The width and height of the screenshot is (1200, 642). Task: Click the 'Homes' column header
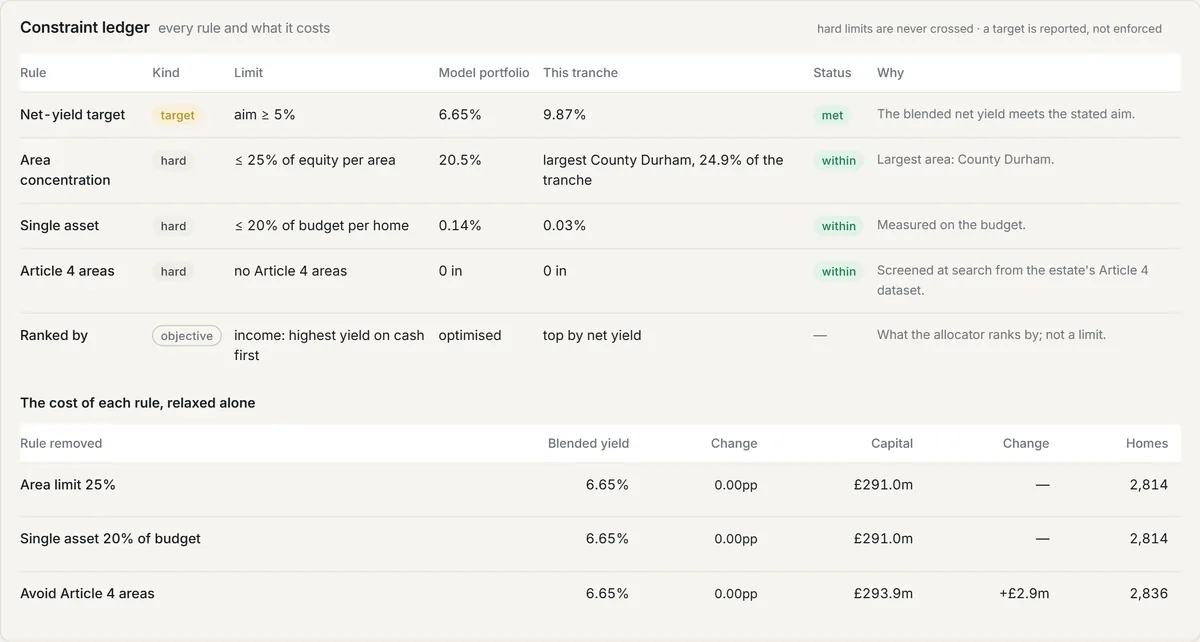(1146, 443)
